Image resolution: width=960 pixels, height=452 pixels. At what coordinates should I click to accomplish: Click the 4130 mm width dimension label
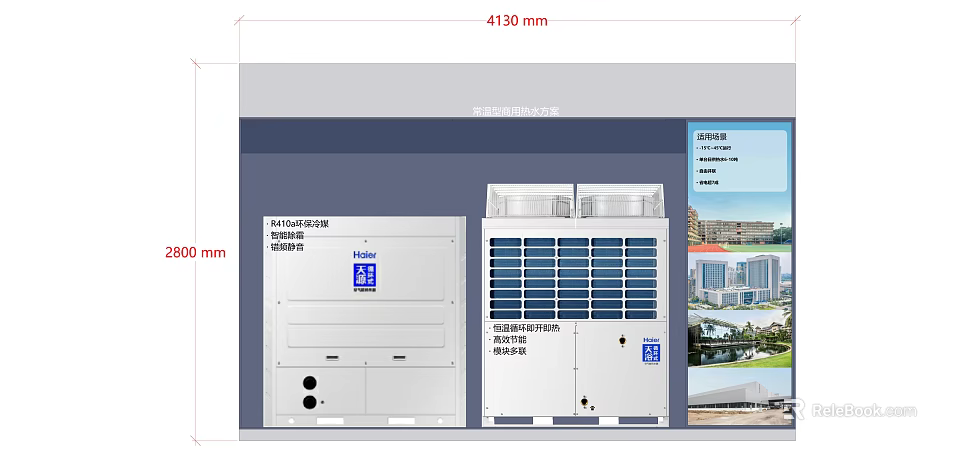pyautogui.click(x=517, y=21)
